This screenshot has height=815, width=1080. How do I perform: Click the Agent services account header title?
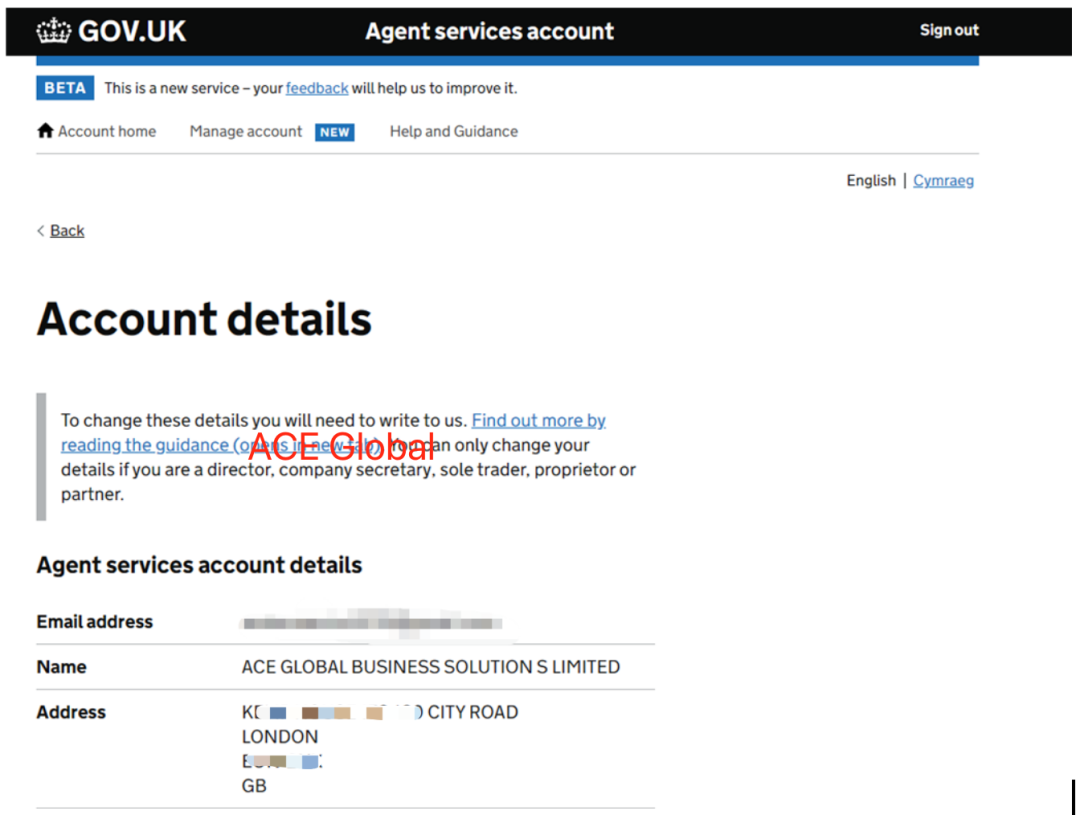[490, 31]
